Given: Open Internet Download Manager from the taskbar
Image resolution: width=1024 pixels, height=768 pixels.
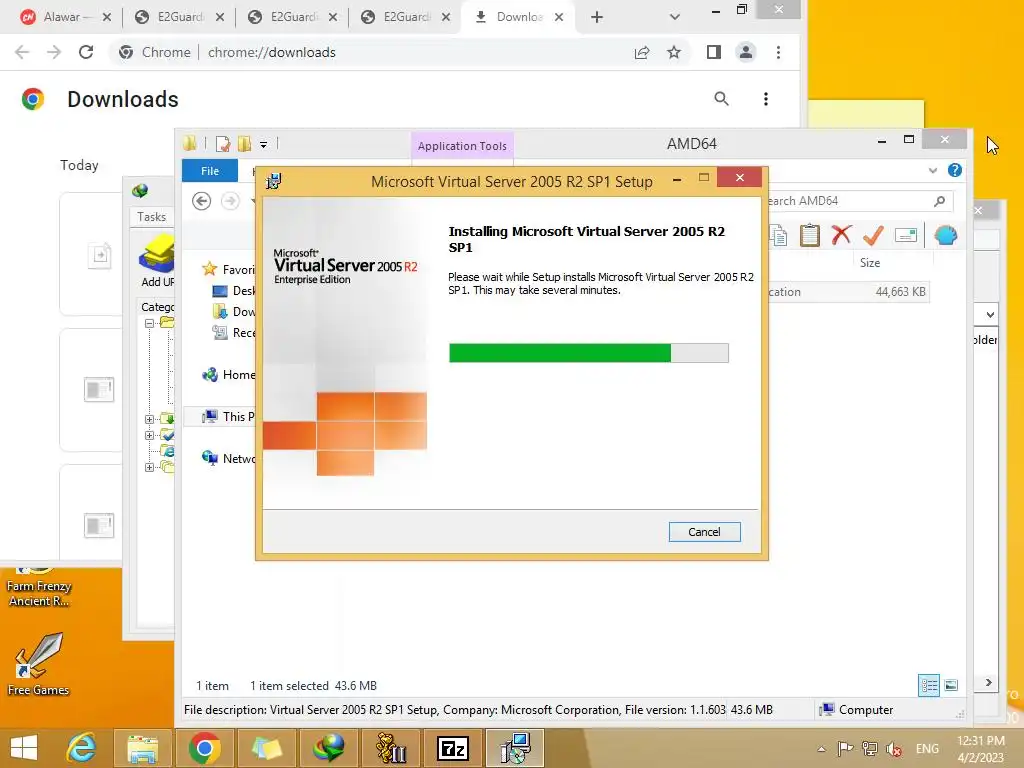Looking at the screenshot, I should pos(328,747).
